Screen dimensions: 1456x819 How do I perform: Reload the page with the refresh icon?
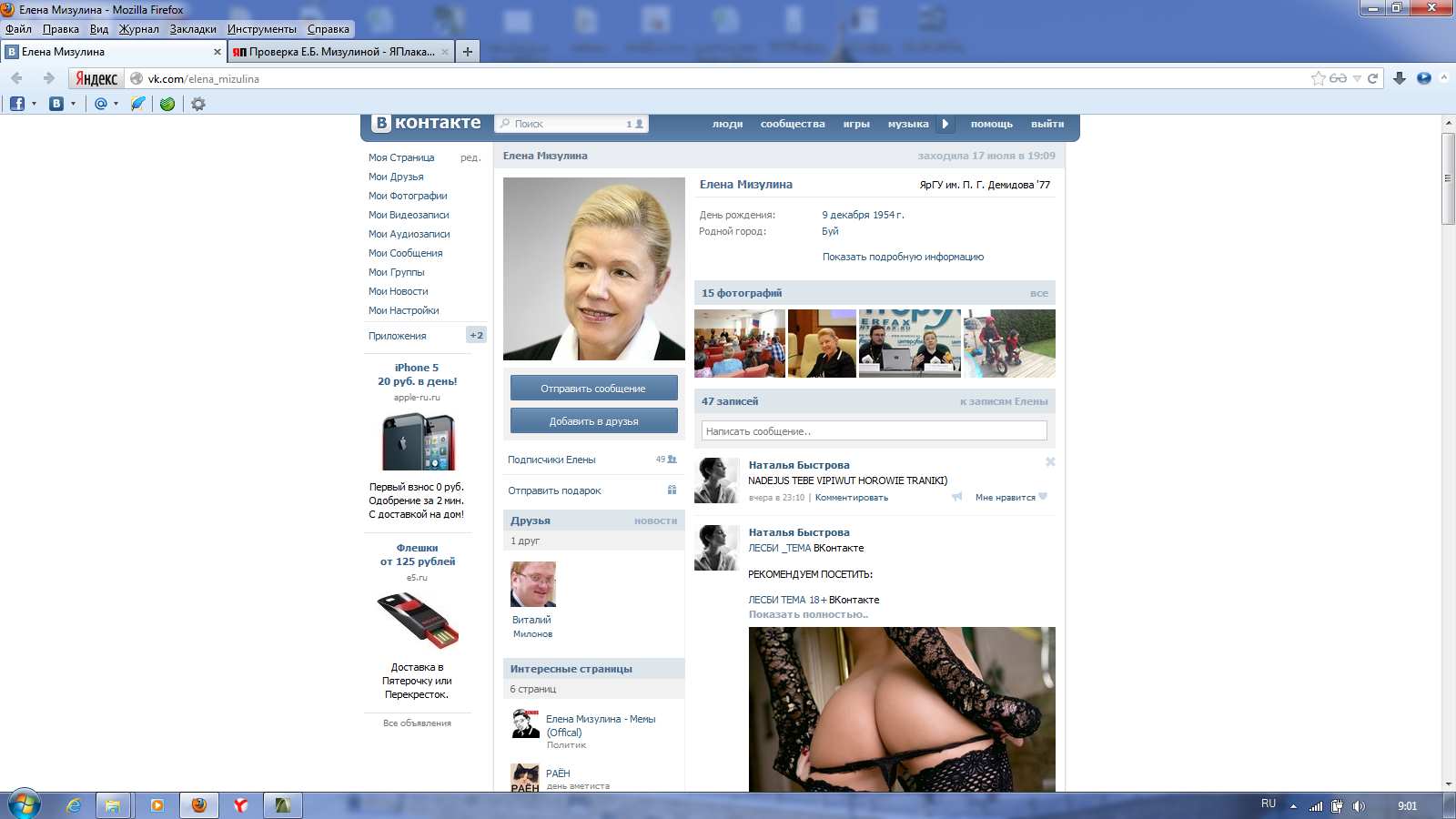(x=1373, y=78)
